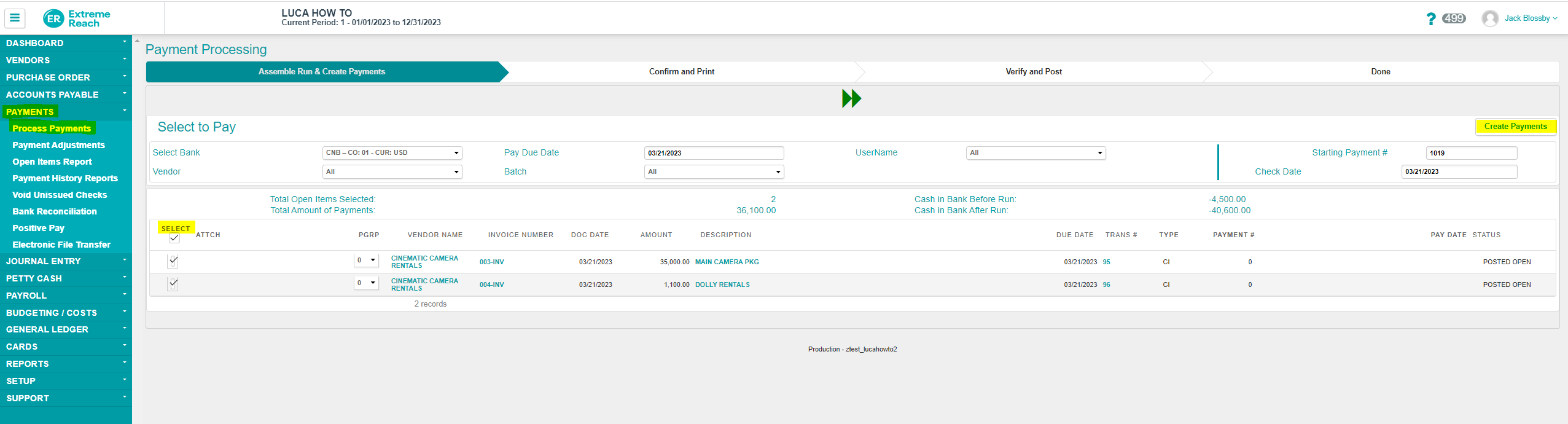Screen dimensions: 1568x424
Task: Expand the Batch dropdown
Action: pos(714,172)
